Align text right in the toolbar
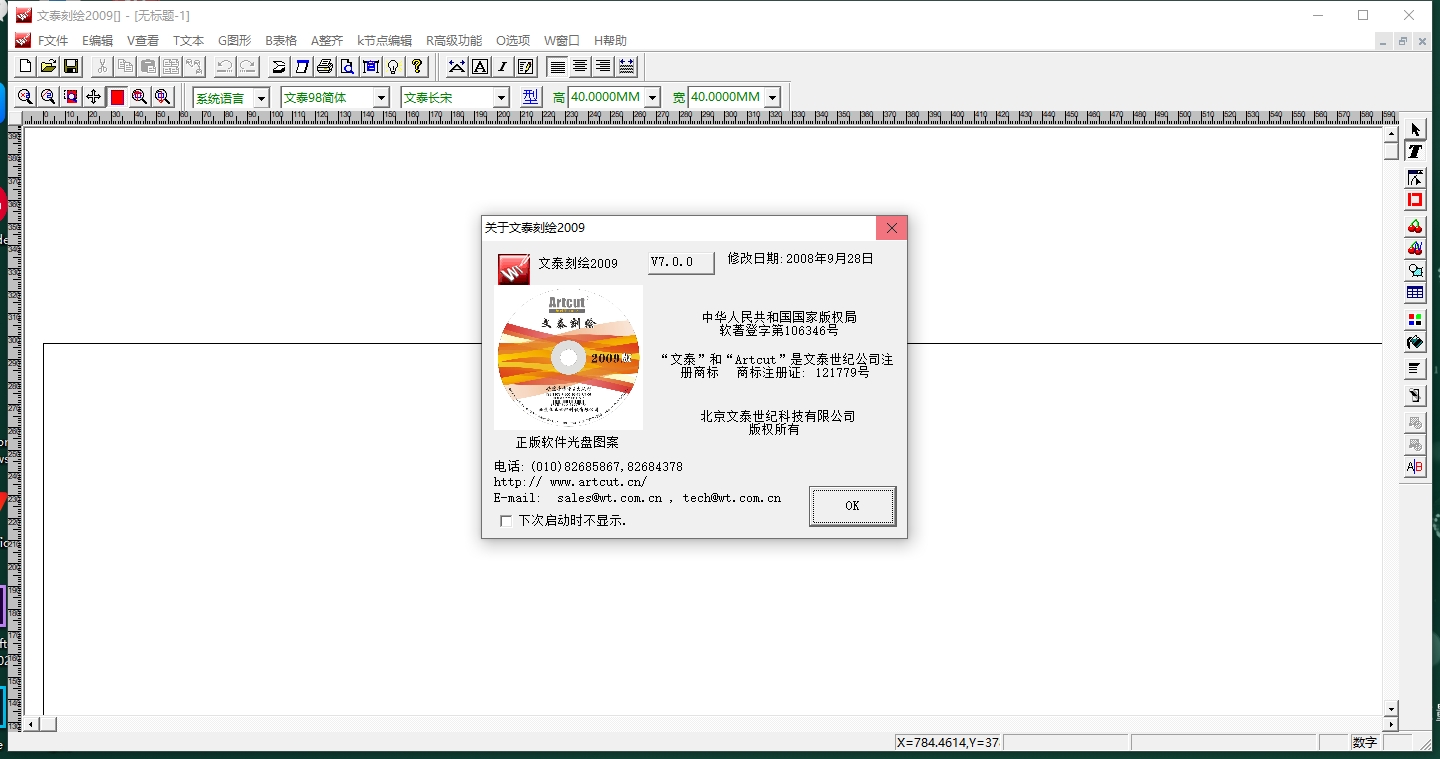The width and height of the screenshot is (1440, 759). [x=603, y=67]
